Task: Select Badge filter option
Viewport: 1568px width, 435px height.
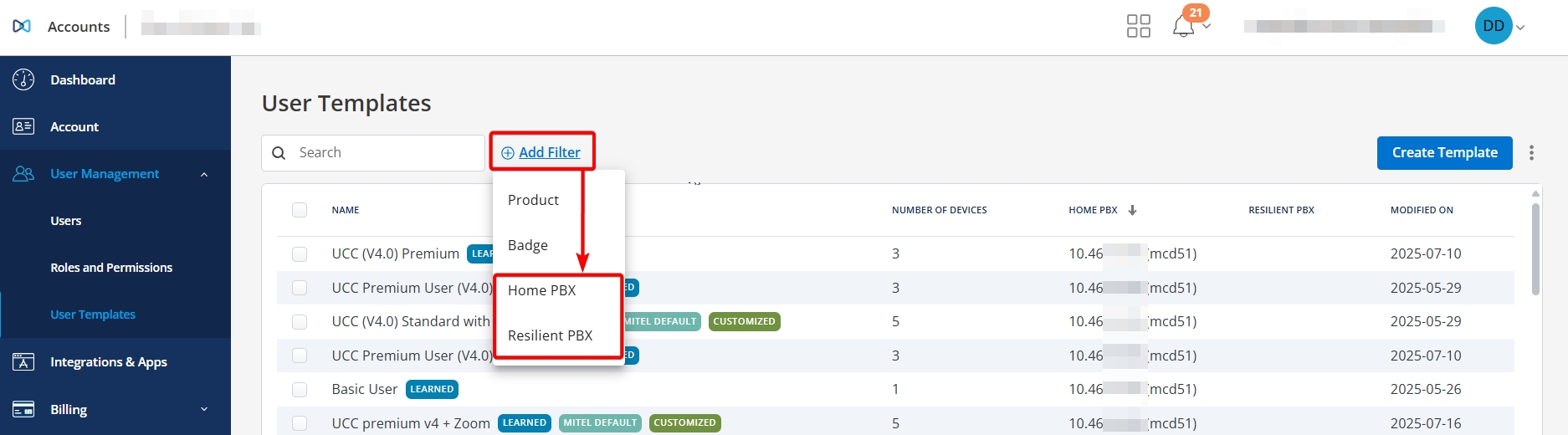Action: 528,245
